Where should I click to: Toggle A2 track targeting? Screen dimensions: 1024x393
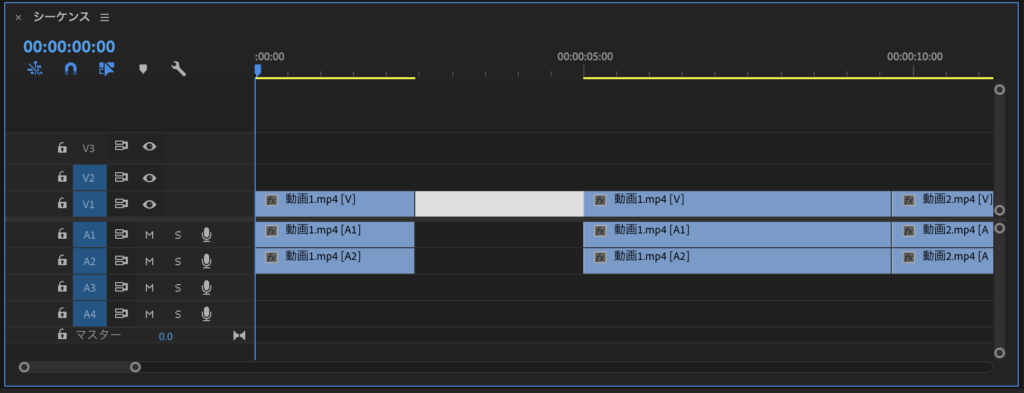[89, 260]
